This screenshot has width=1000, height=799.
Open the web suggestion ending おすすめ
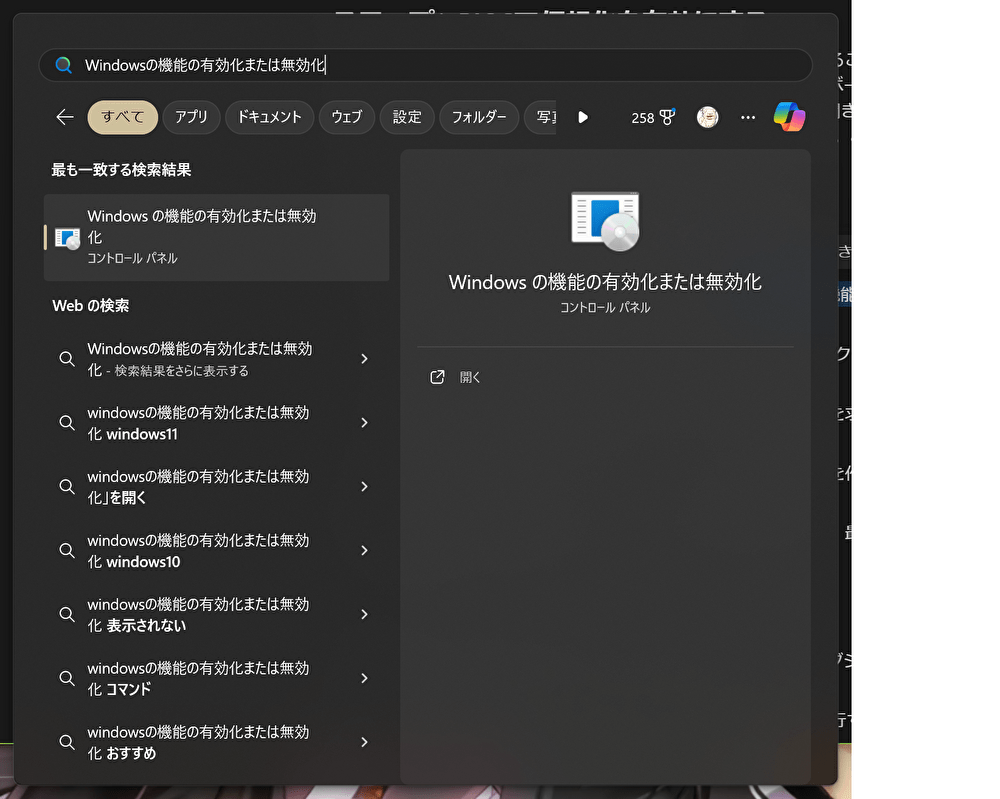click(x=216, y=742)
